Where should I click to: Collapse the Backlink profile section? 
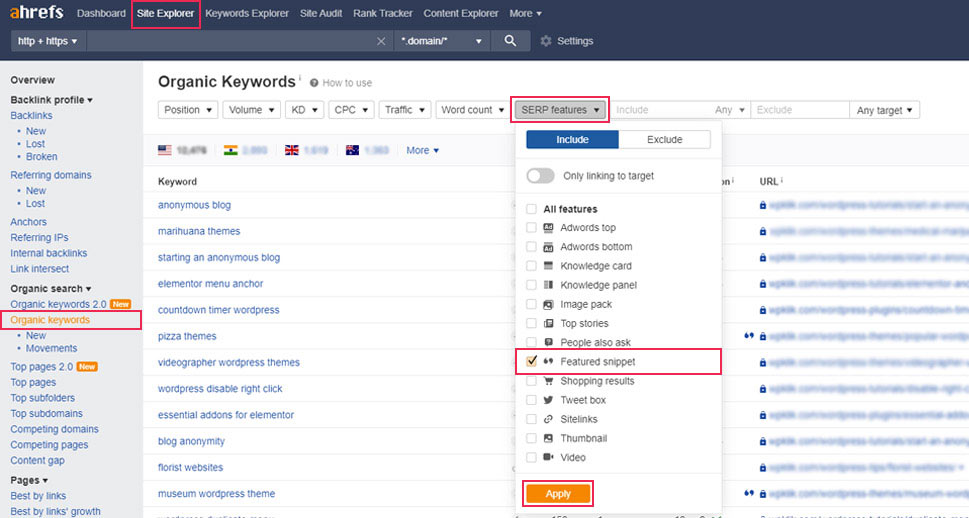[51, 100]
